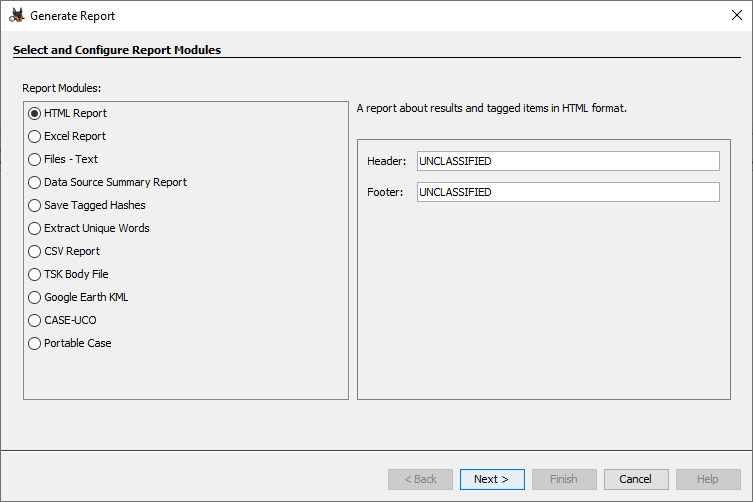The image size is (753, 502).
Task: Click the Autopsy icon in the title bar
Action: (x=17, y=16)
